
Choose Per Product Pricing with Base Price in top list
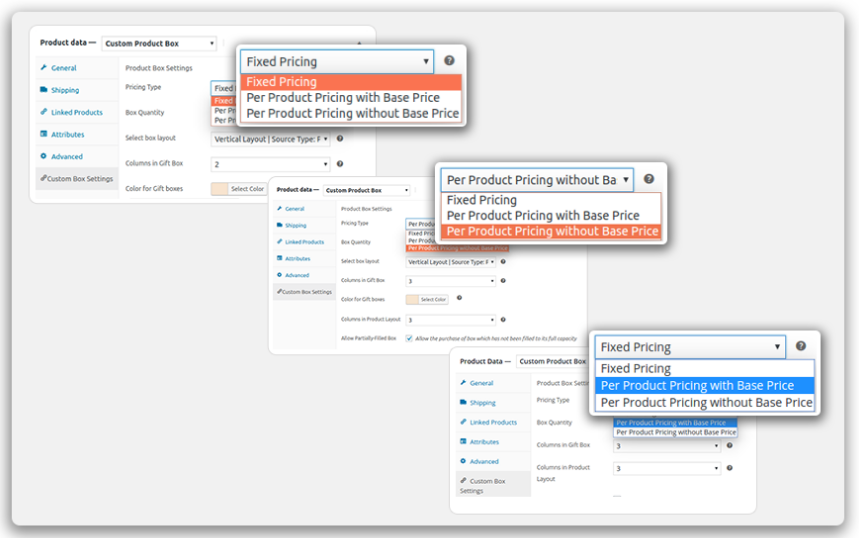[351, 98]
